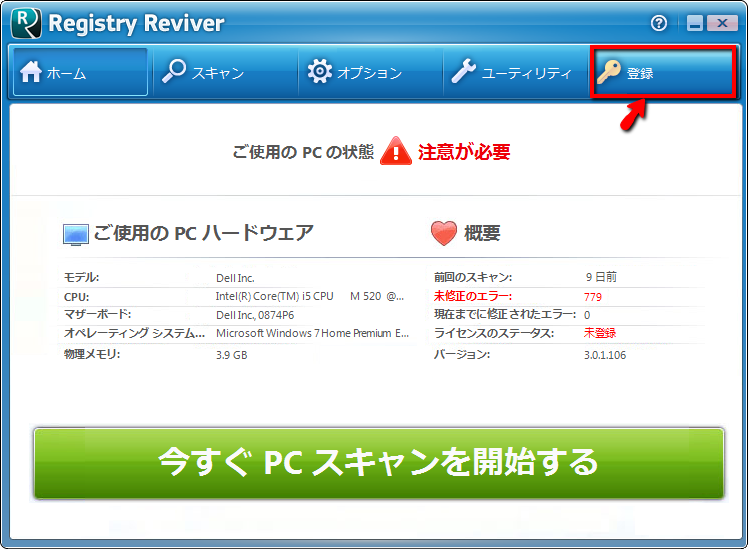Click the ライセンスのステータス label
This screenshot has height=550, width=749.
coord(494,333)
